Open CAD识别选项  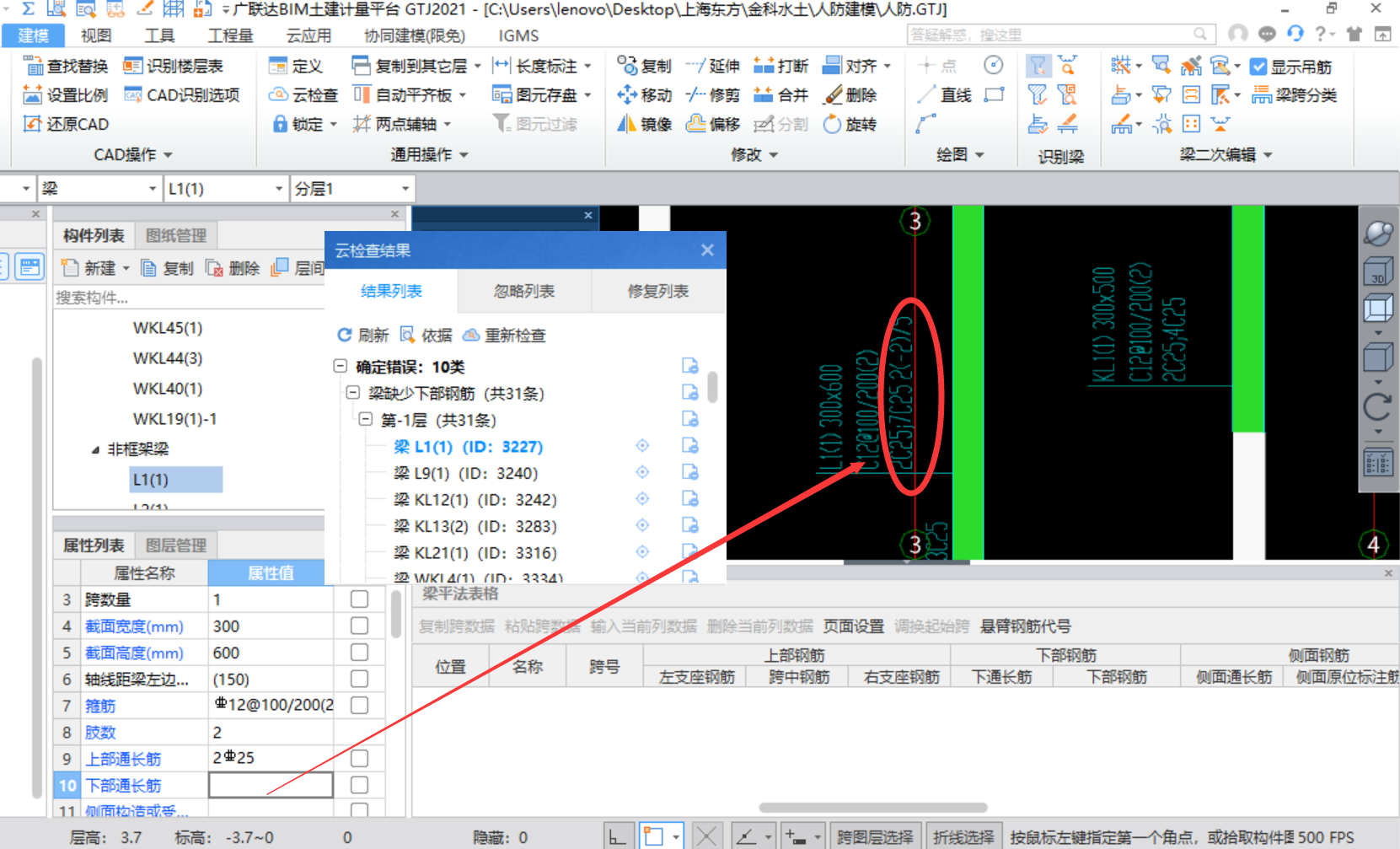(182, 95)
